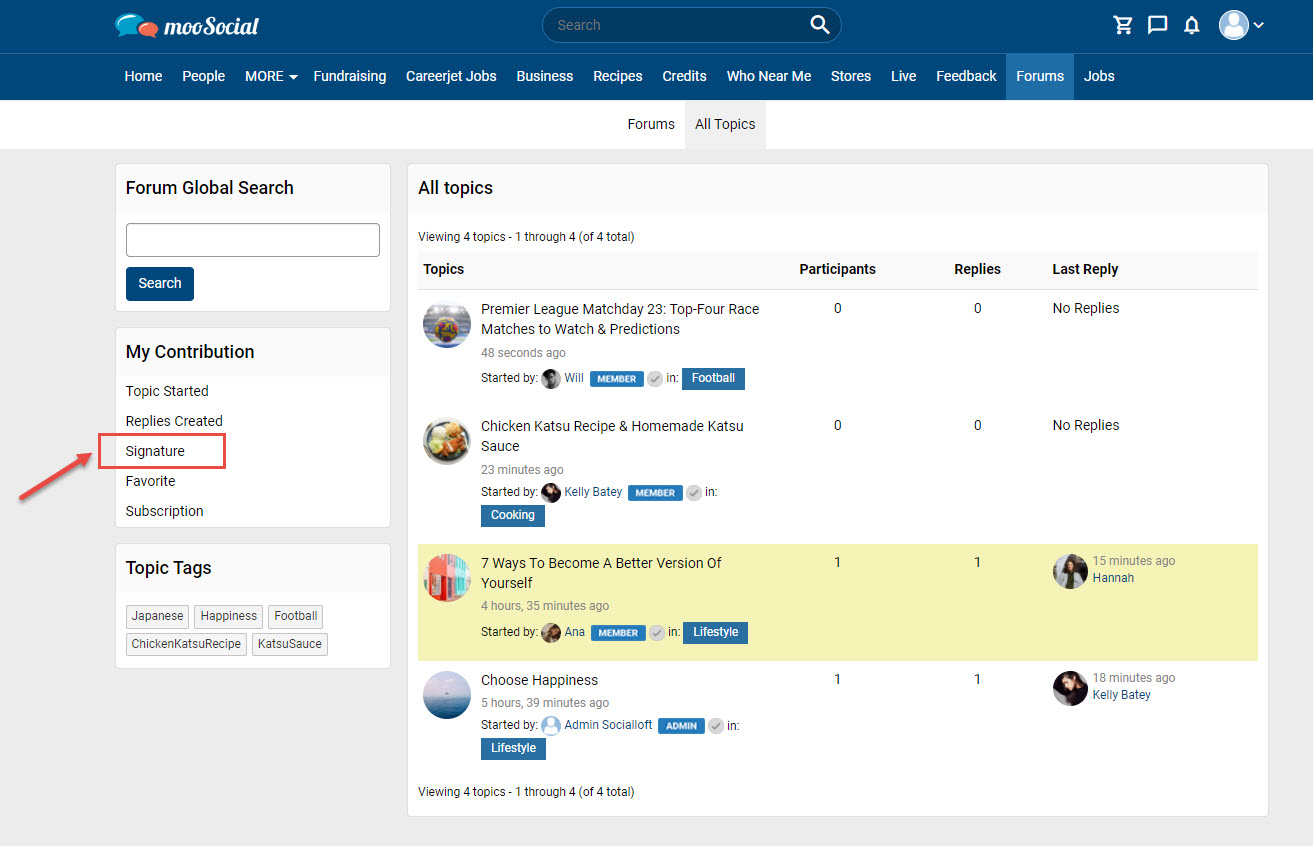1313x846 pixels.
Task: Open Who Near Me
Action: tap(769, 76)
